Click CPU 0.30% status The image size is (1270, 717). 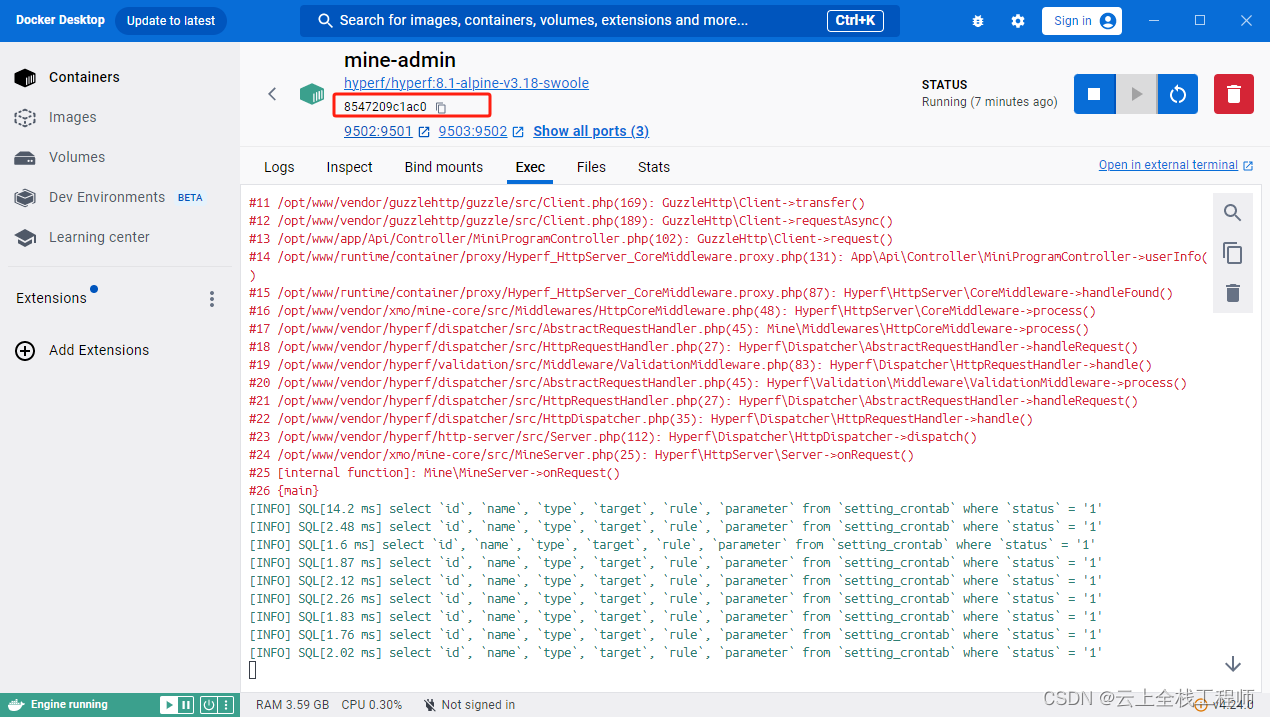coord(372,705)
